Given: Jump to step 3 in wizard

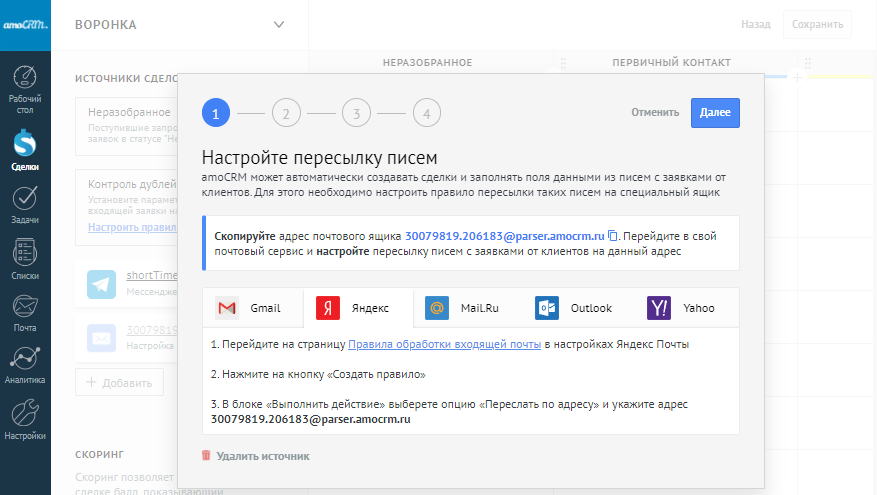Looking at the screenshot, I should (x=356, y=113).
